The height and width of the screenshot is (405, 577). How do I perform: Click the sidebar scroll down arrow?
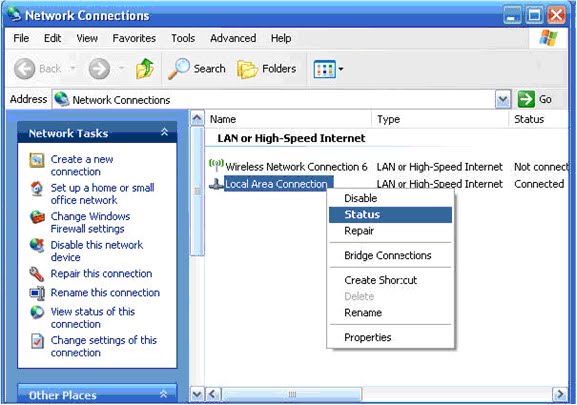click(197, 395)
